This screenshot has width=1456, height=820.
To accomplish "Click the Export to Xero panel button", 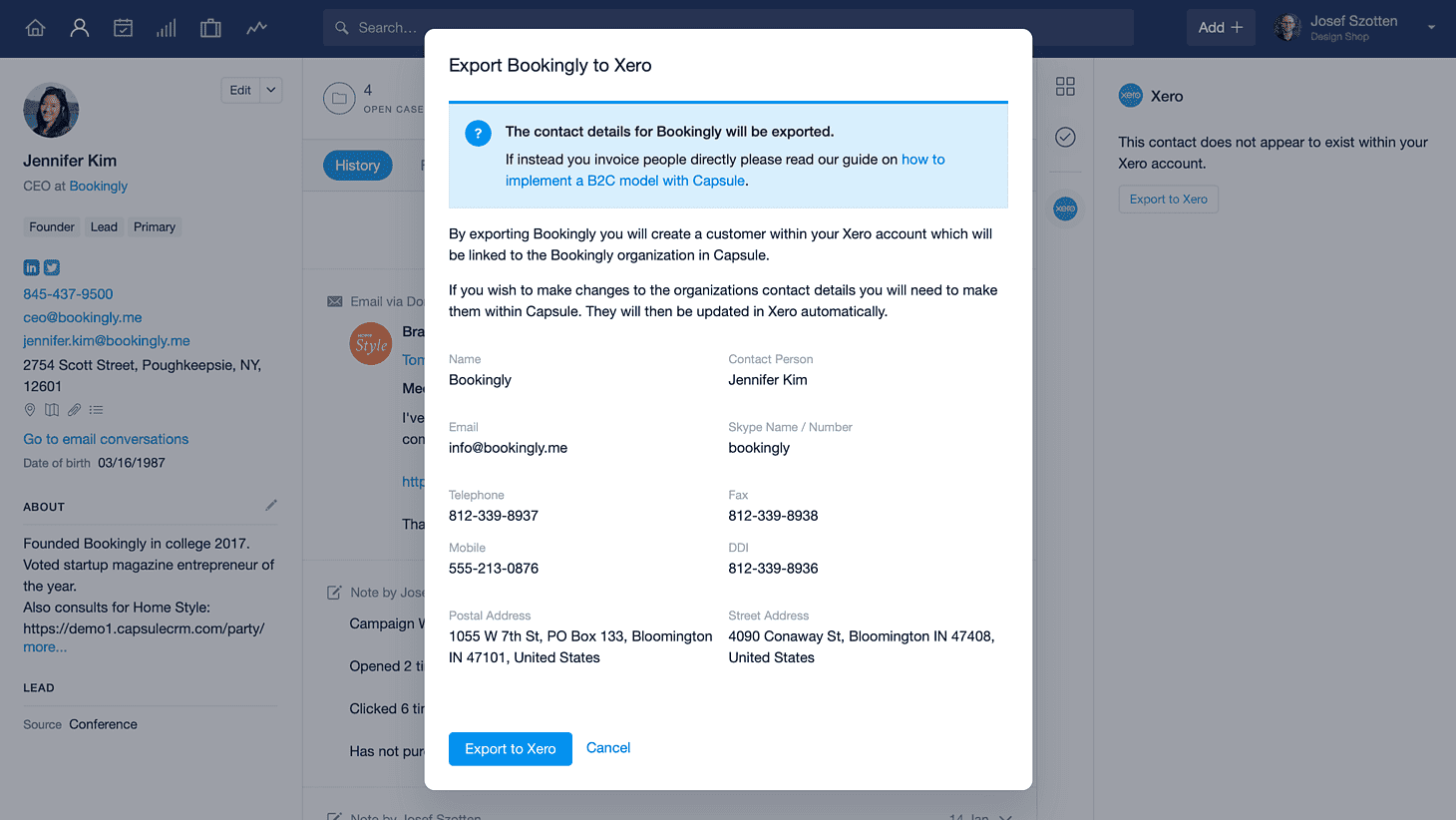I will point(1168,200).
